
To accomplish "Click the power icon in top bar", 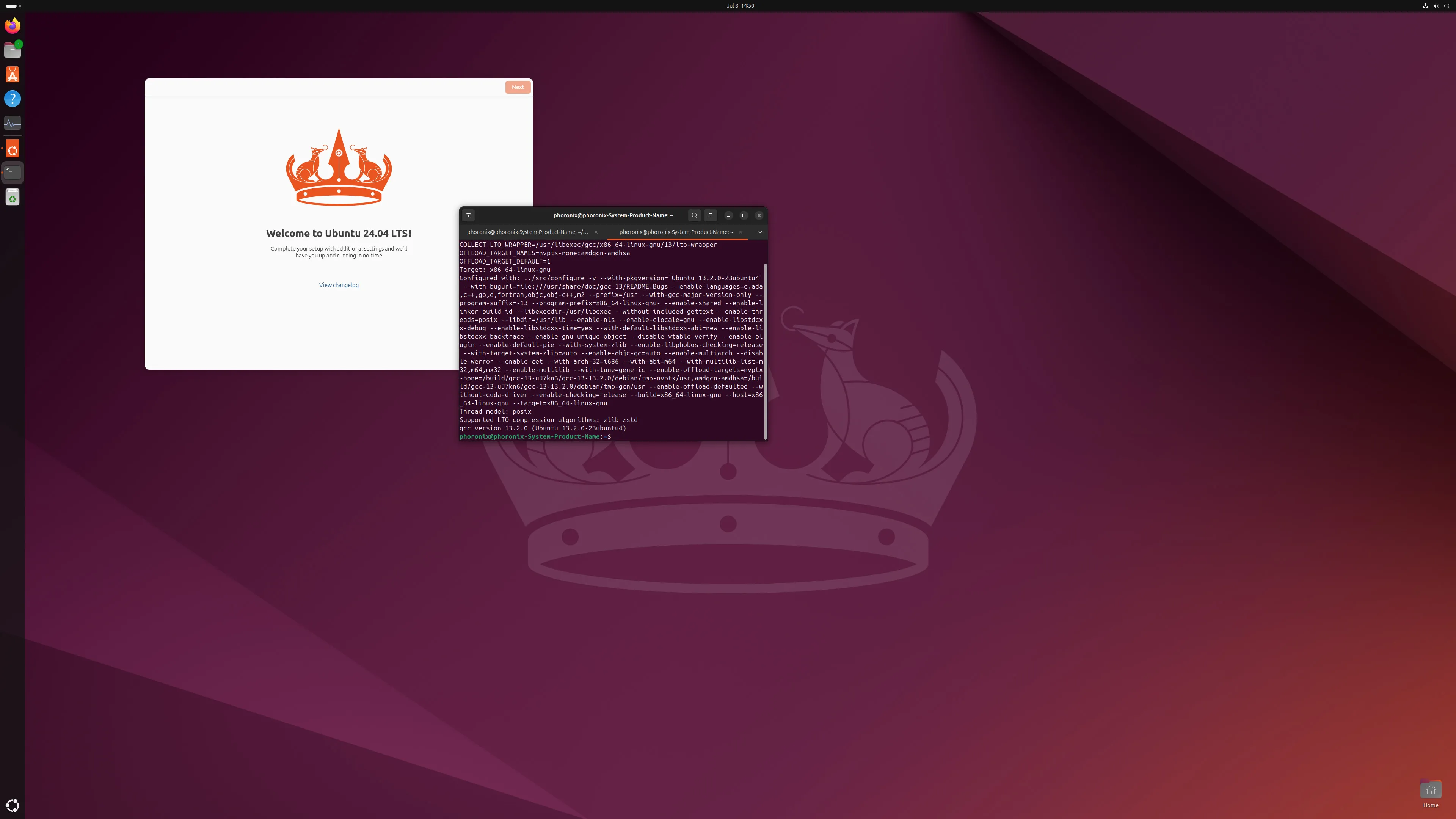I will pos(1447,6).
